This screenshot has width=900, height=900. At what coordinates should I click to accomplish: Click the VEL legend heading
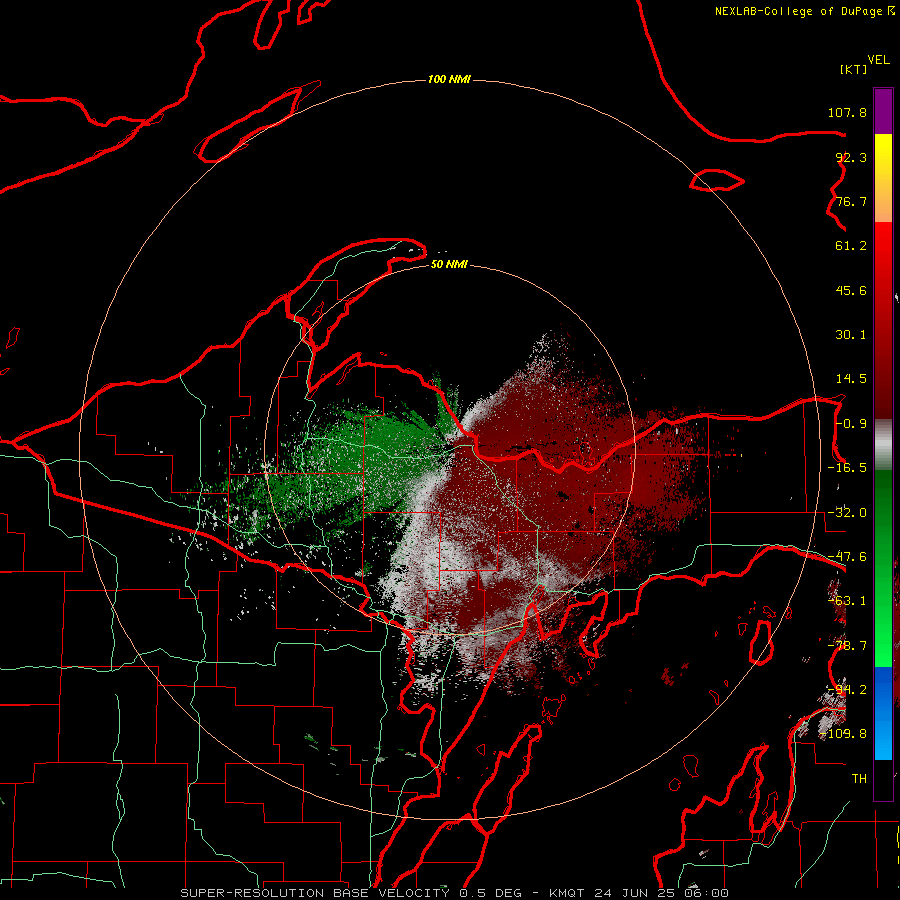[x=878, y=60]
